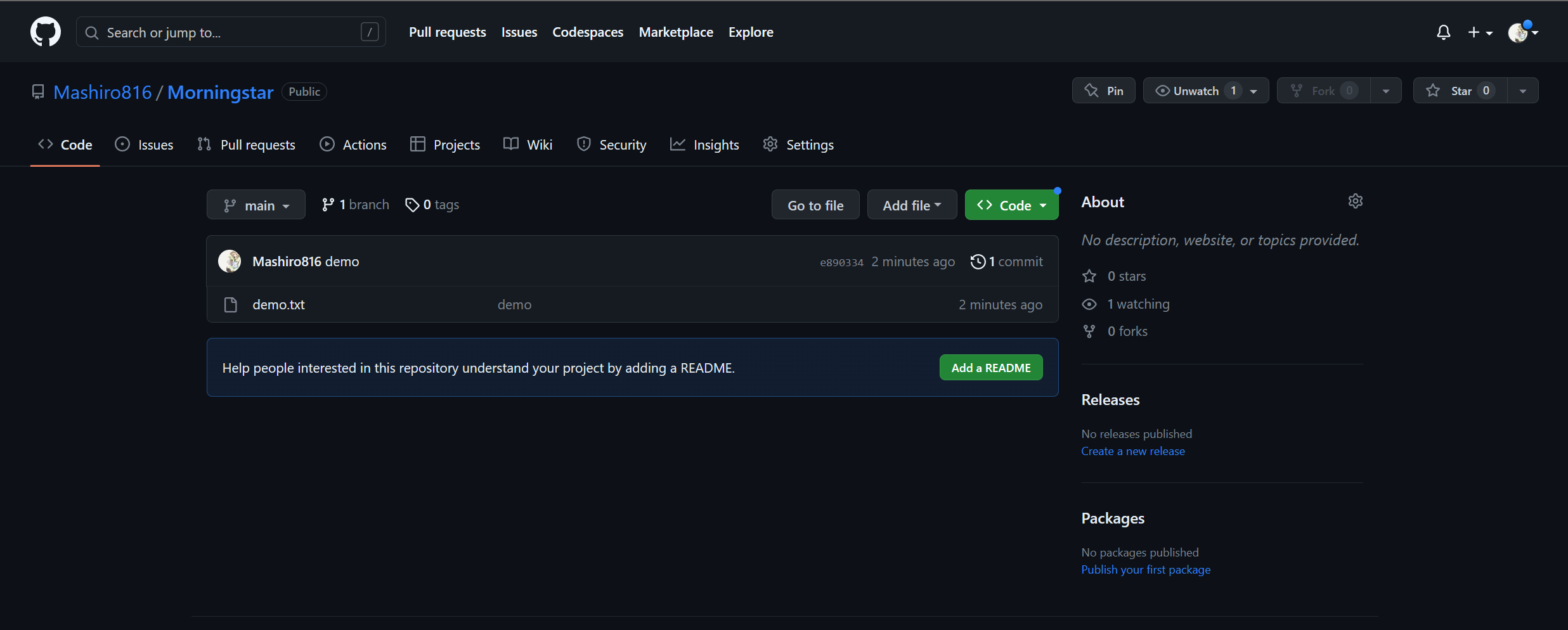The width and height of the screenshot is (1568, 630).
Task: Click the tag icon beside 0 tags
Action: pos(412,205)
